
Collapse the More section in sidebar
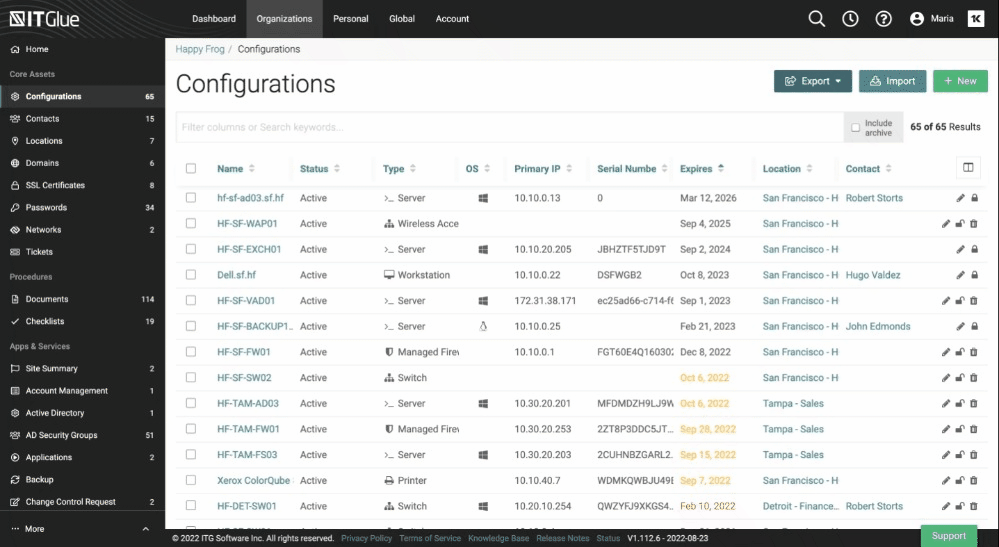tap(145, 529)
